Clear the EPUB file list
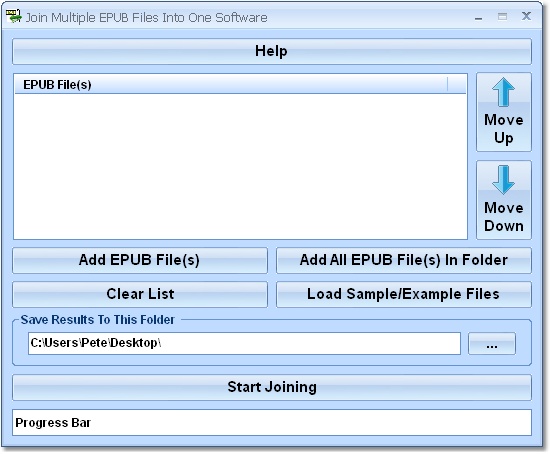This screenshot has height=454, width=550. coord(140,294)
